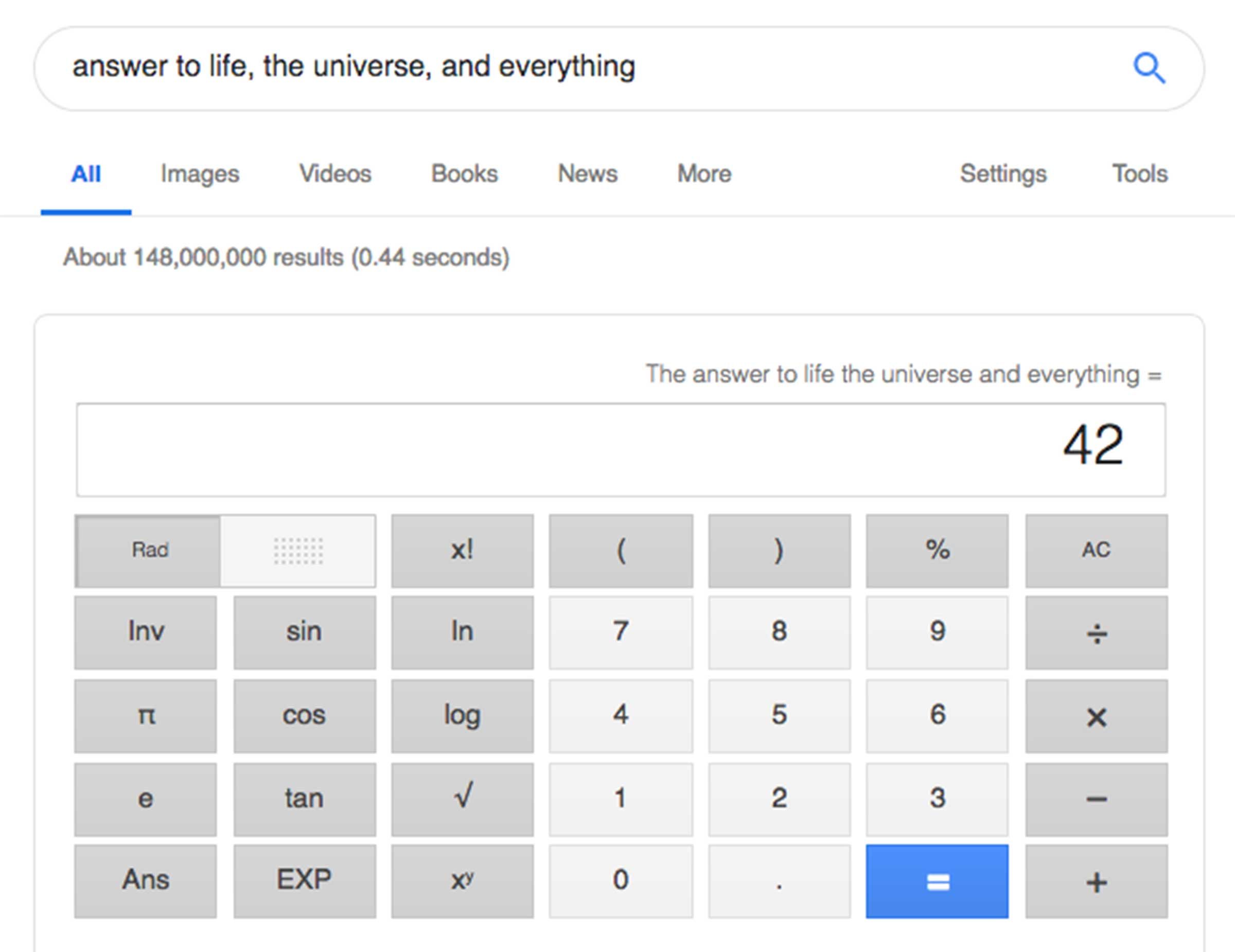Switch to the News tab
Image resolution: width=1235 pixels, height=952 pixels.
pos(588,173)
